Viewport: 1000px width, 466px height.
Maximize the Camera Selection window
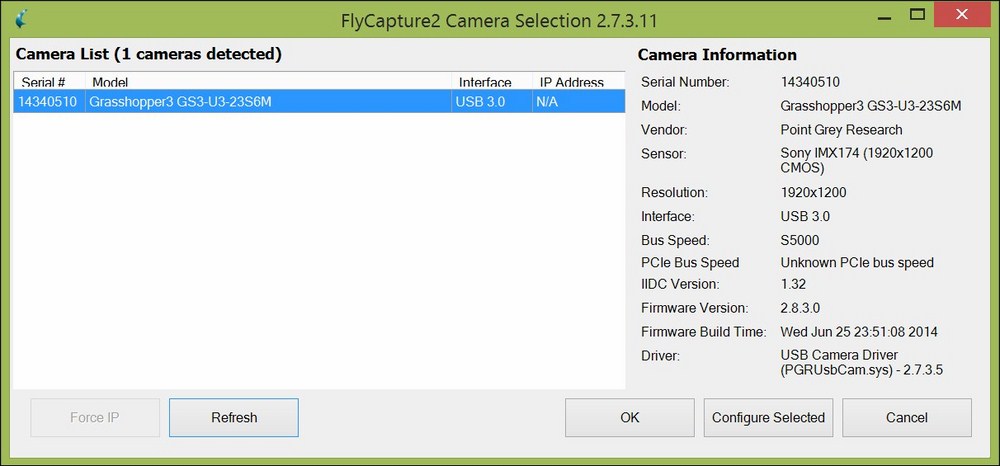tap(917, 15)
